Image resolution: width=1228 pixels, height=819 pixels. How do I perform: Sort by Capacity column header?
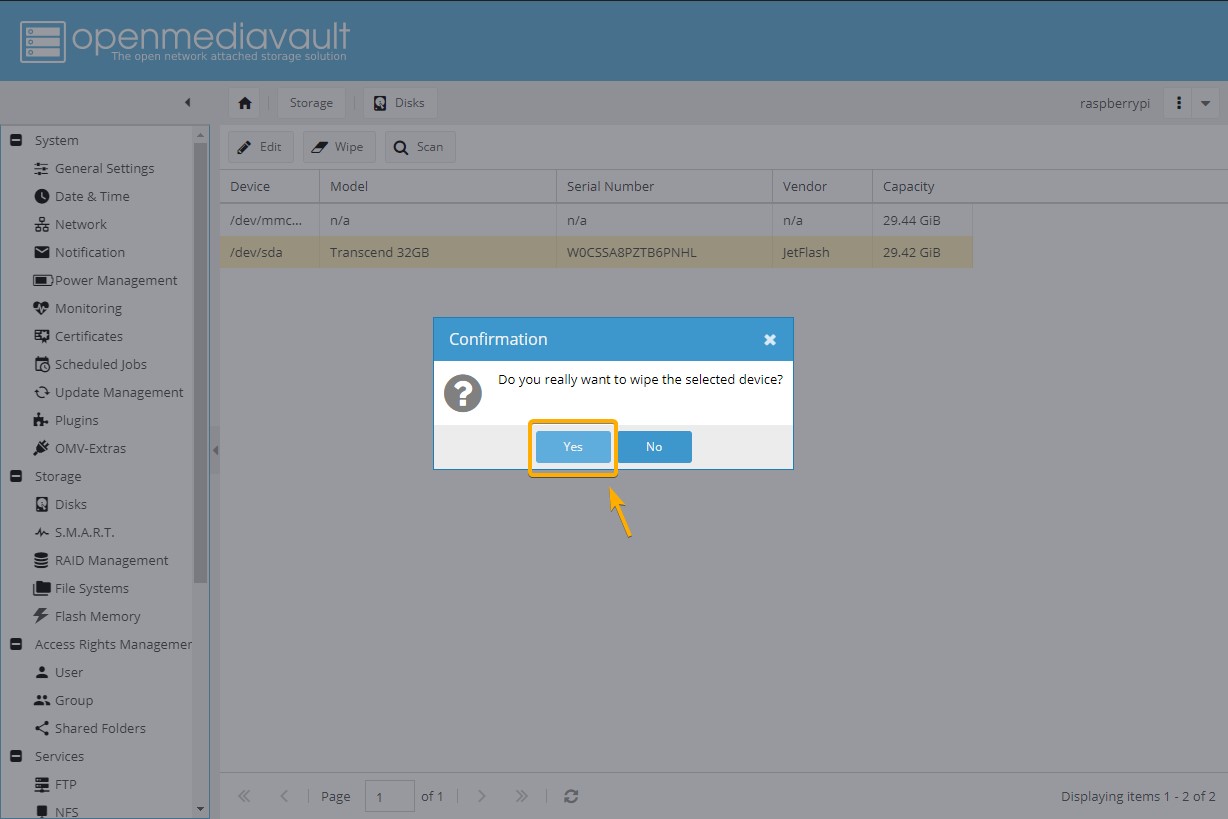click(922, 187)
